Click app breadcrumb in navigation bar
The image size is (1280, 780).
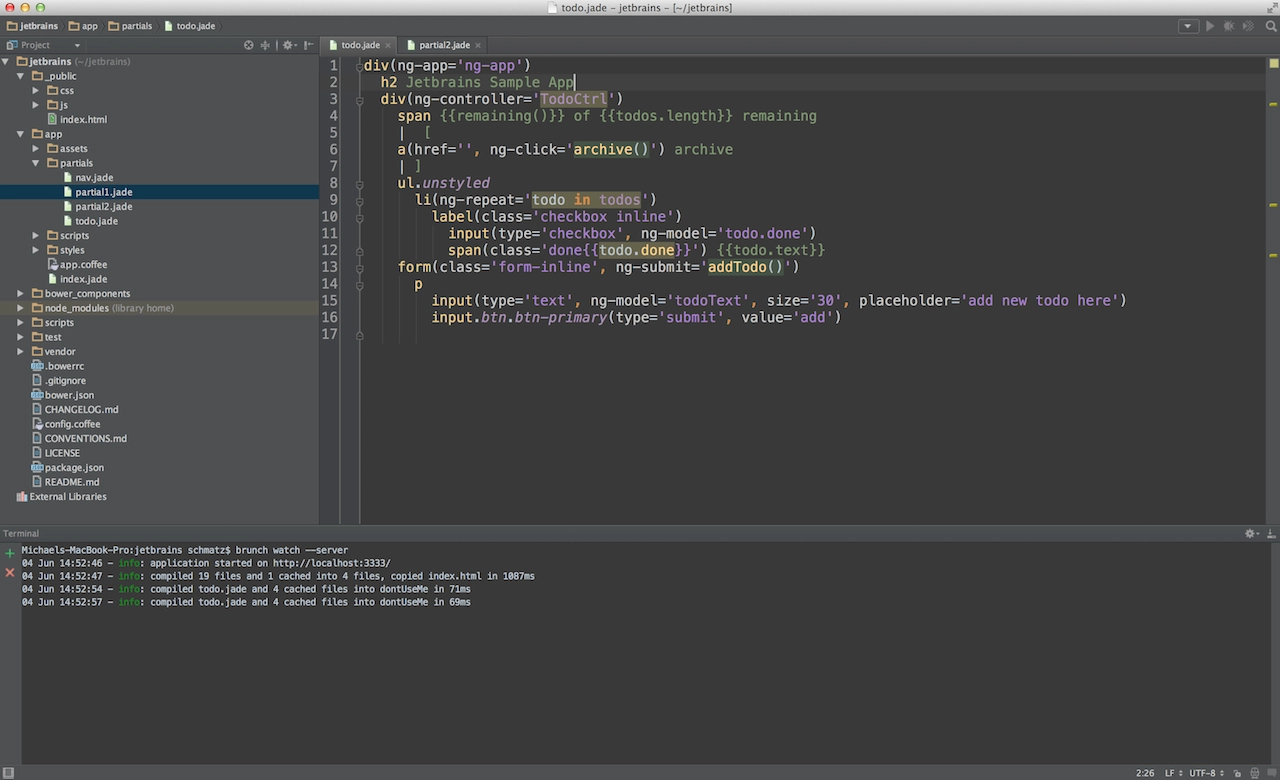pos(82,26)
